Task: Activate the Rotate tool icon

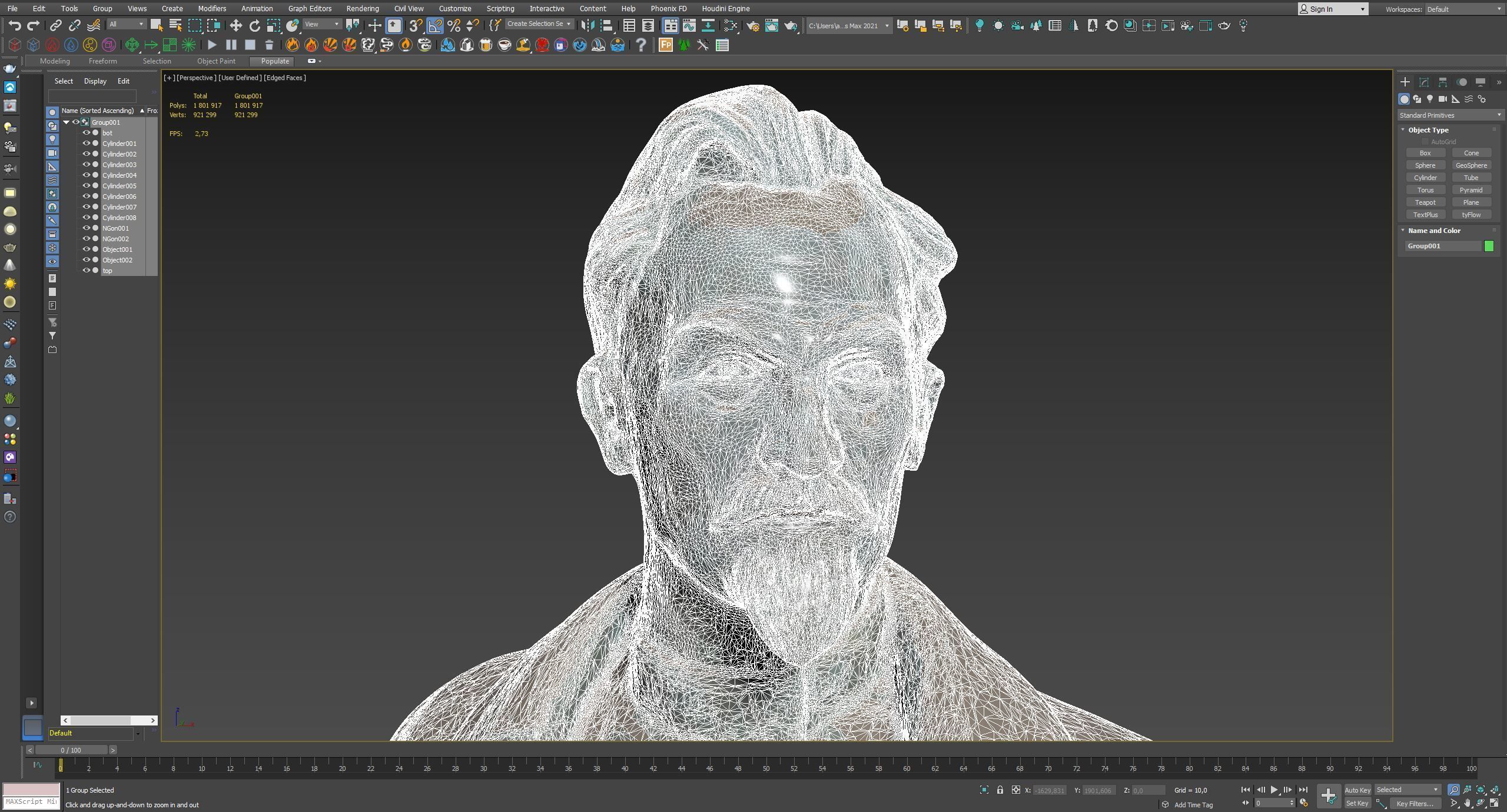Action: point(254,25)
